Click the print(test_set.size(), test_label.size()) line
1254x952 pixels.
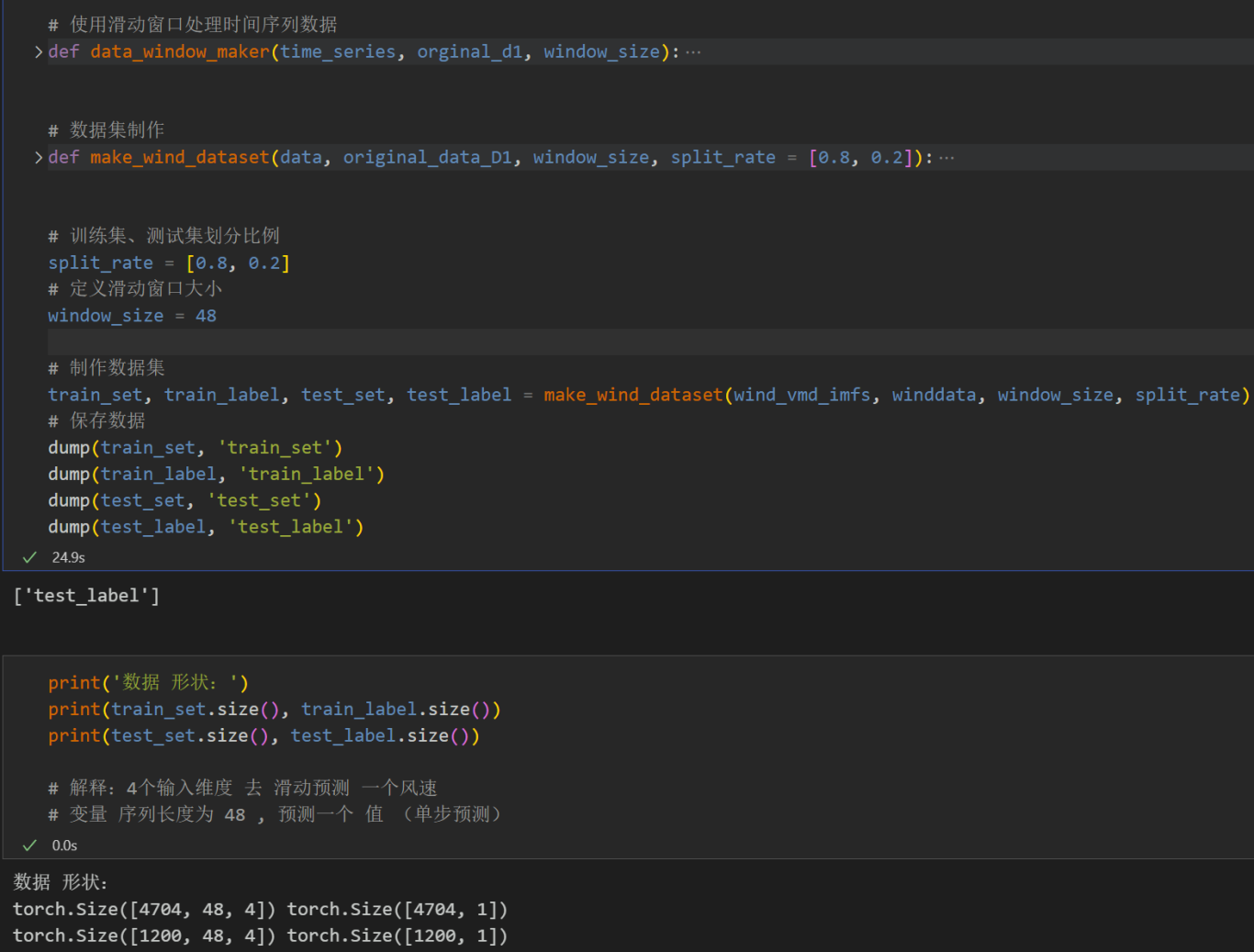(263, 736)
